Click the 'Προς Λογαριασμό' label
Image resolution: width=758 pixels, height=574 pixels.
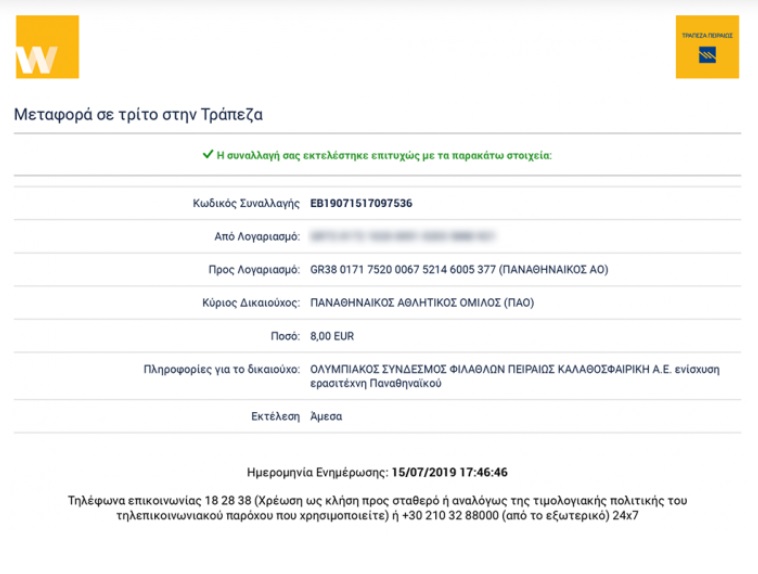click(x=250, y=269)
